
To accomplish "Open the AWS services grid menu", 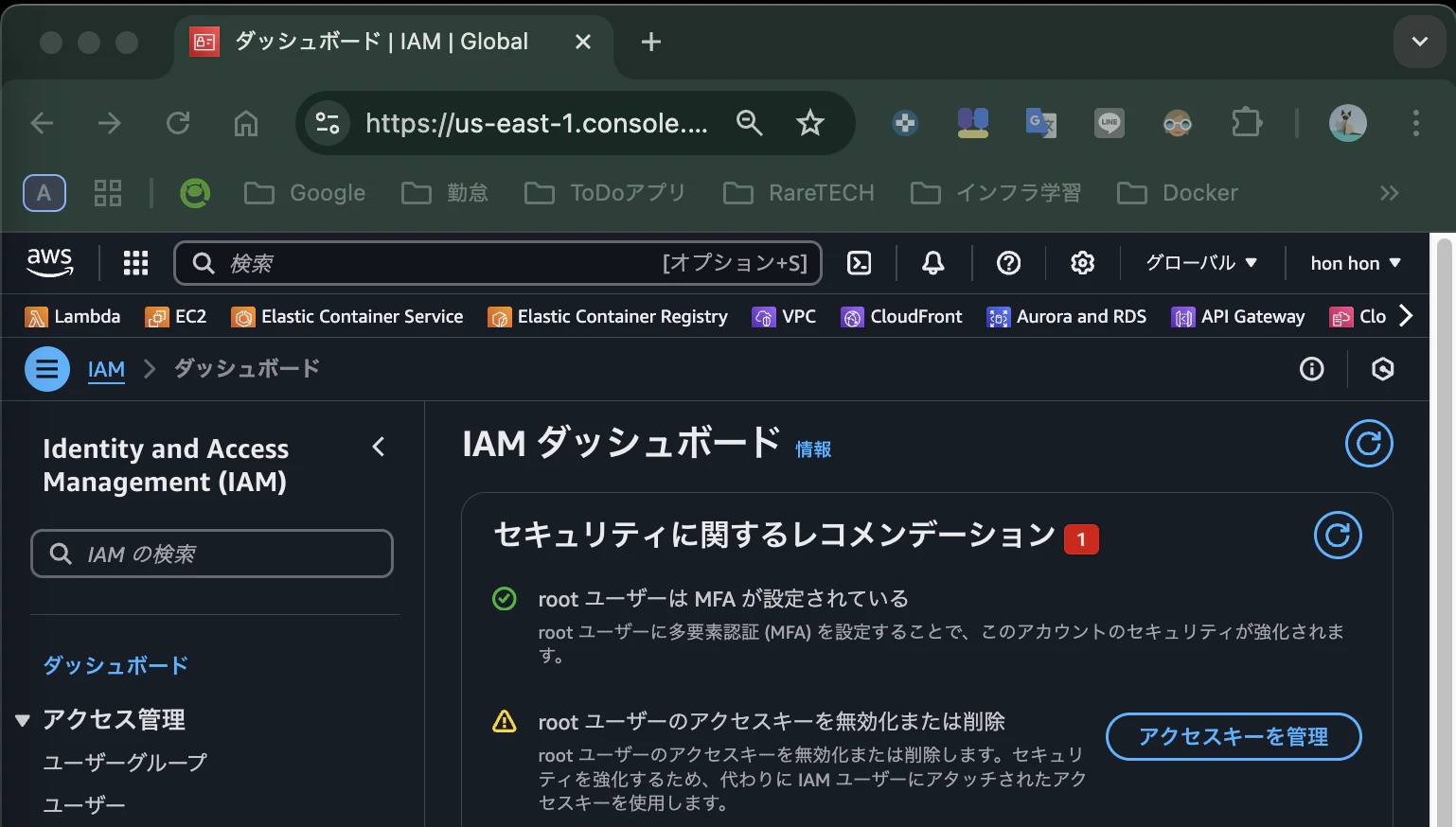I will 135,263.
